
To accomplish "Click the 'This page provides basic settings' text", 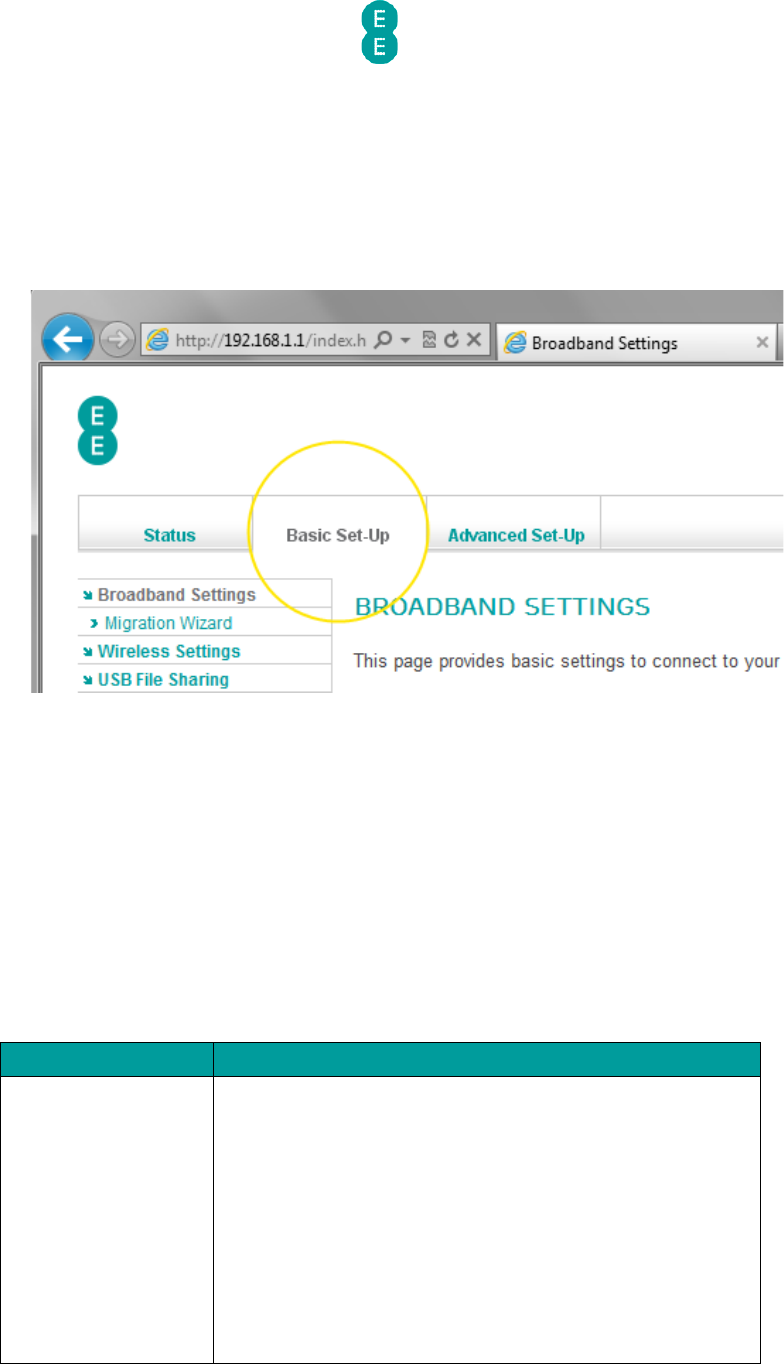I will pyautogui.click(x=566, y=662).
